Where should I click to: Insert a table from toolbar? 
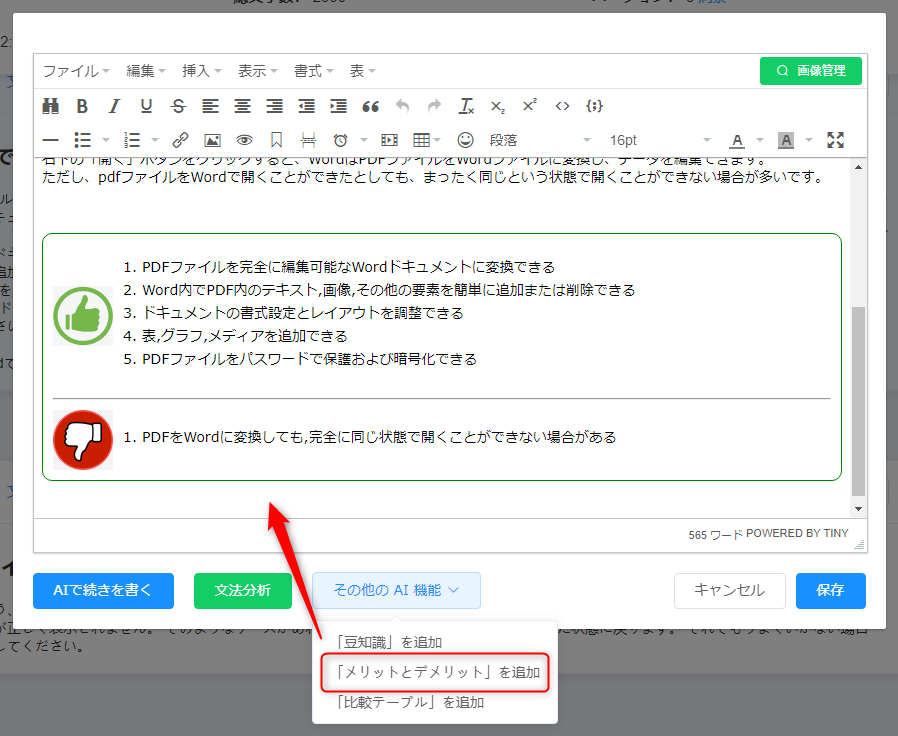[421, 140]
